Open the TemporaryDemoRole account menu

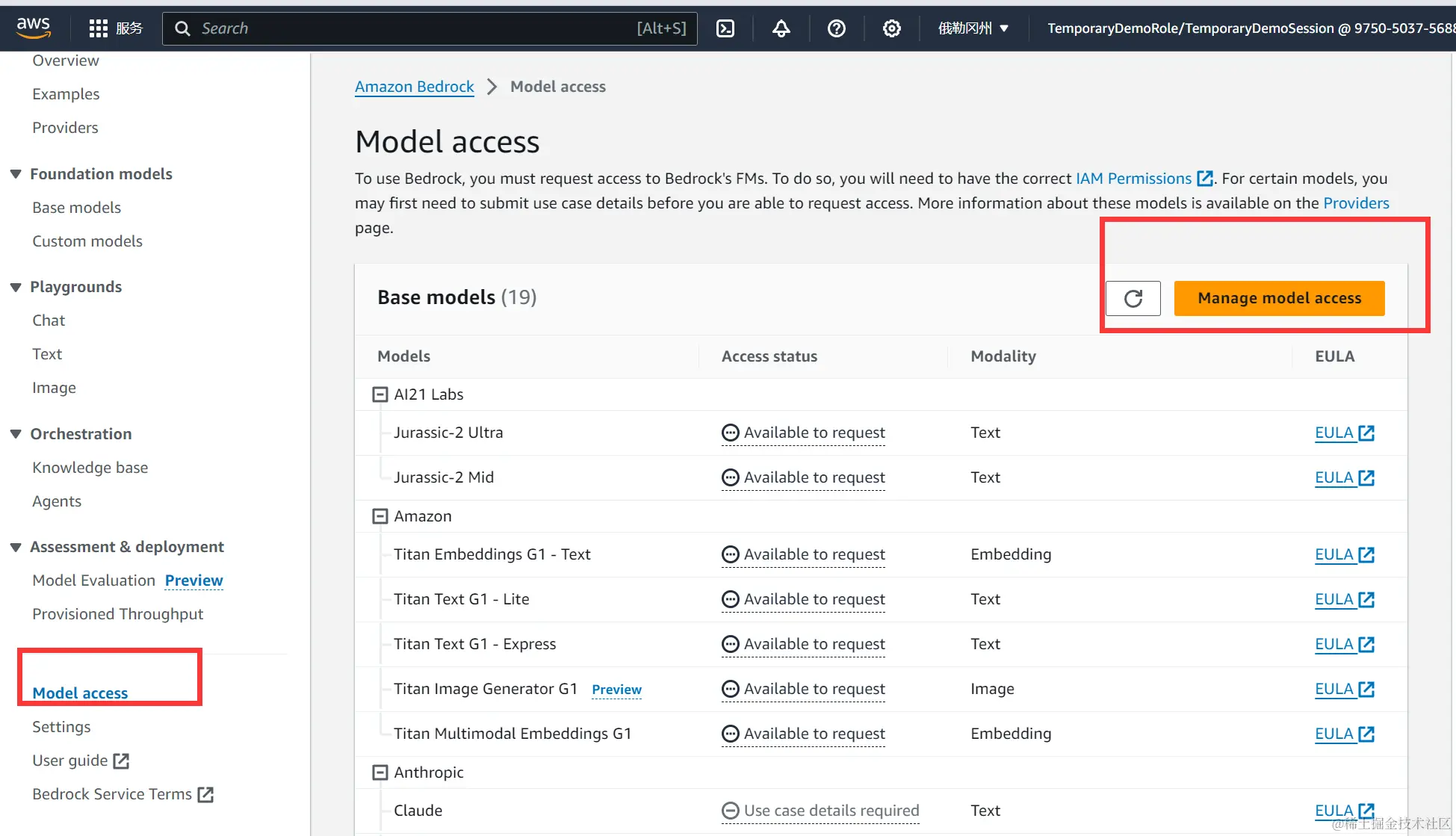[x=1251, y=28]
